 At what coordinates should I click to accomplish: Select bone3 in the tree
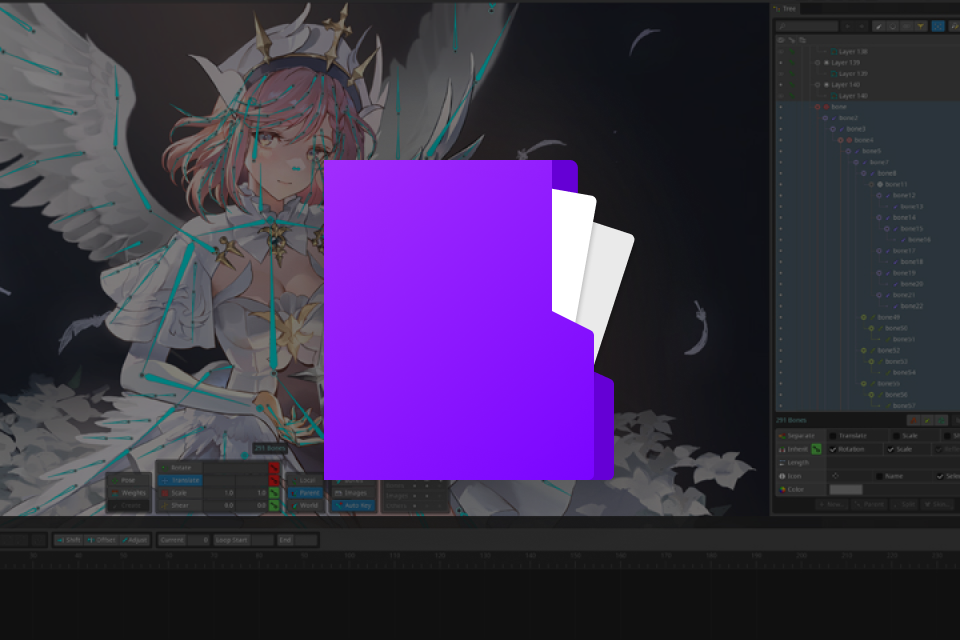856,129
